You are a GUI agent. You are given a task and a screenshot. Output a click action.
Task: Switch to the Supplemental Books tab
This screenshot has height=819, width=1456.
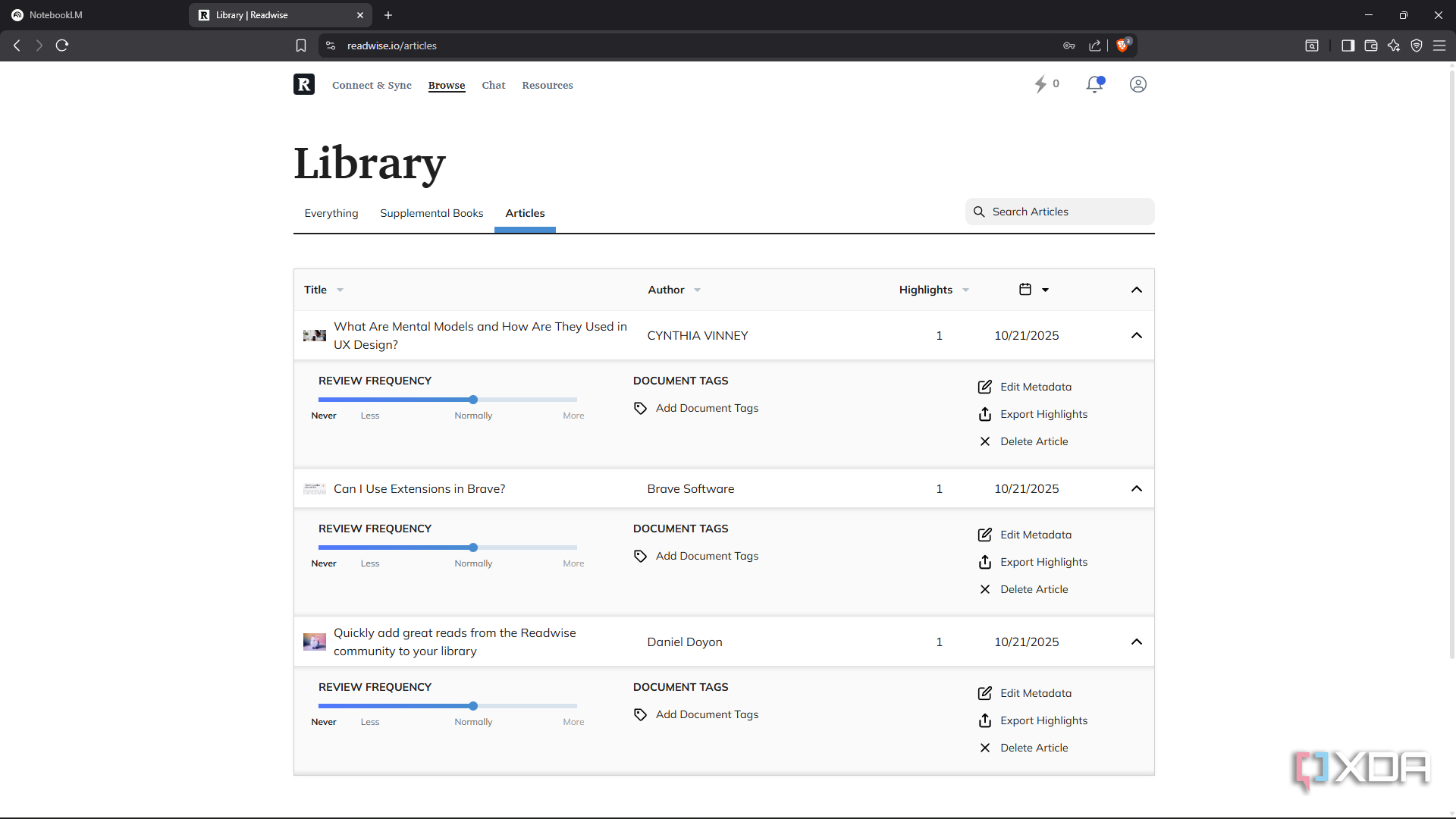click(431, 213)
